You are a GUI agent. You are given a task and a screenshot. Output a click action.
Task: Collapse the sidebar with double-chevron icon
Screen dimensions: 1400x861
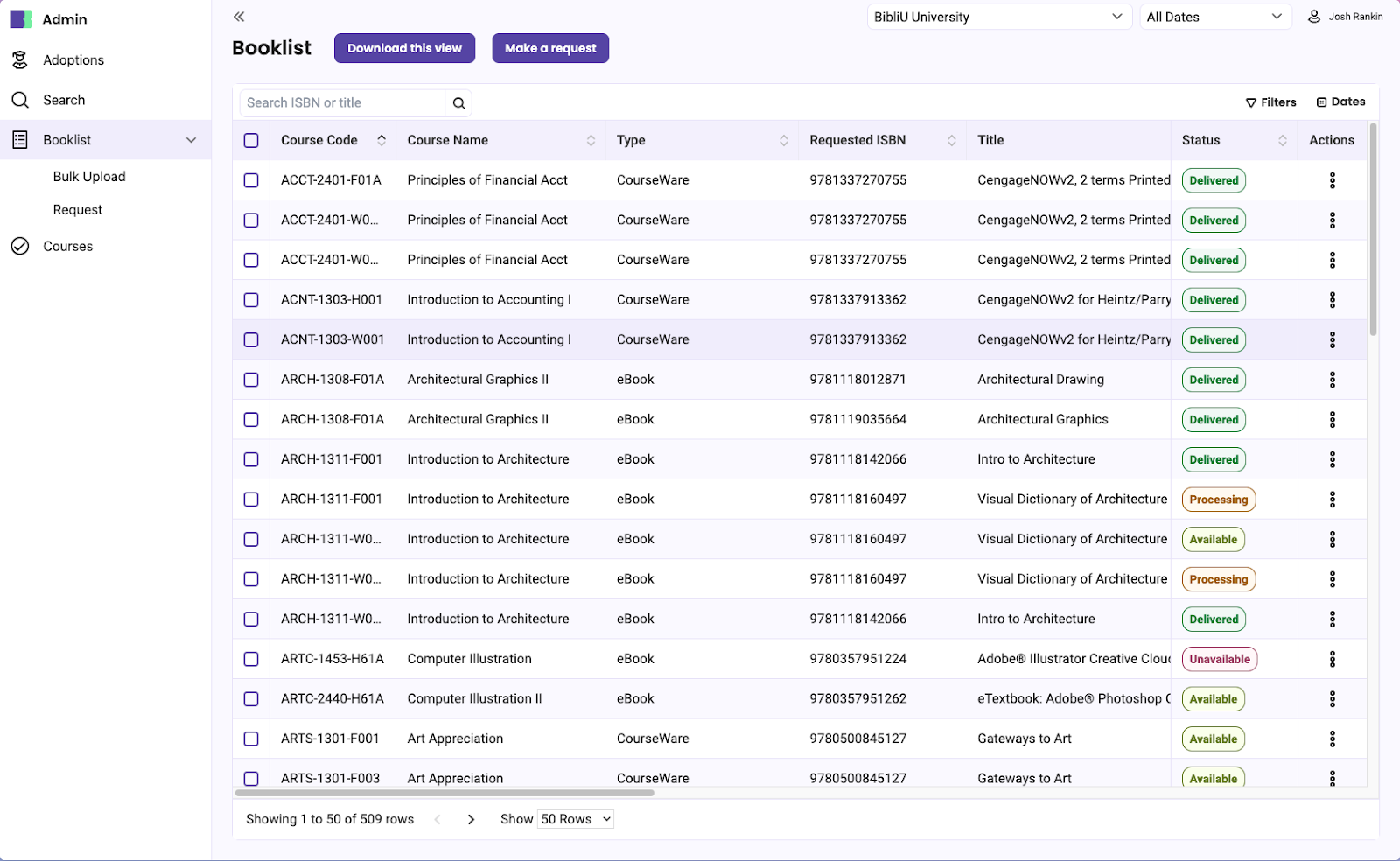239,17
